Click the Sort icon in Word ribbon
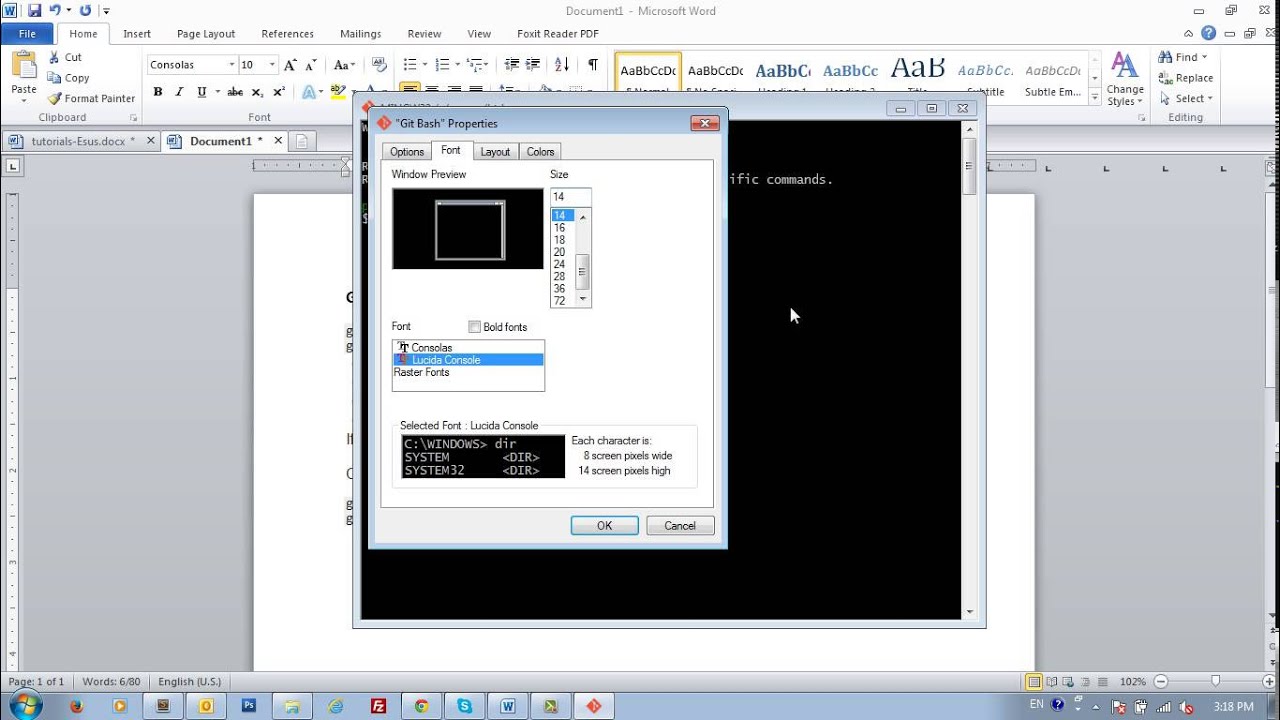The width and height of the screenshot is (1280, 720). pyautogui.click(x=562, y=65)
